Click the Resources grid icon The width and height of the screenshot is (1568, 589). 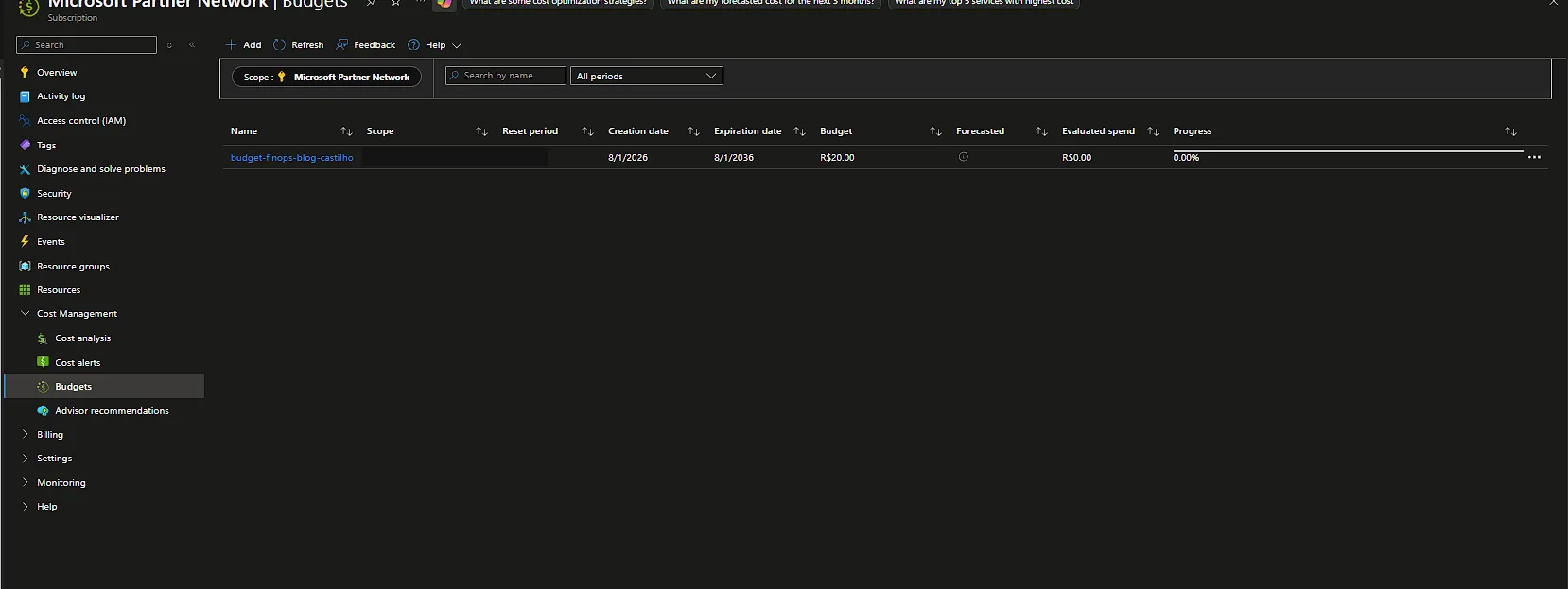point(25,289)
